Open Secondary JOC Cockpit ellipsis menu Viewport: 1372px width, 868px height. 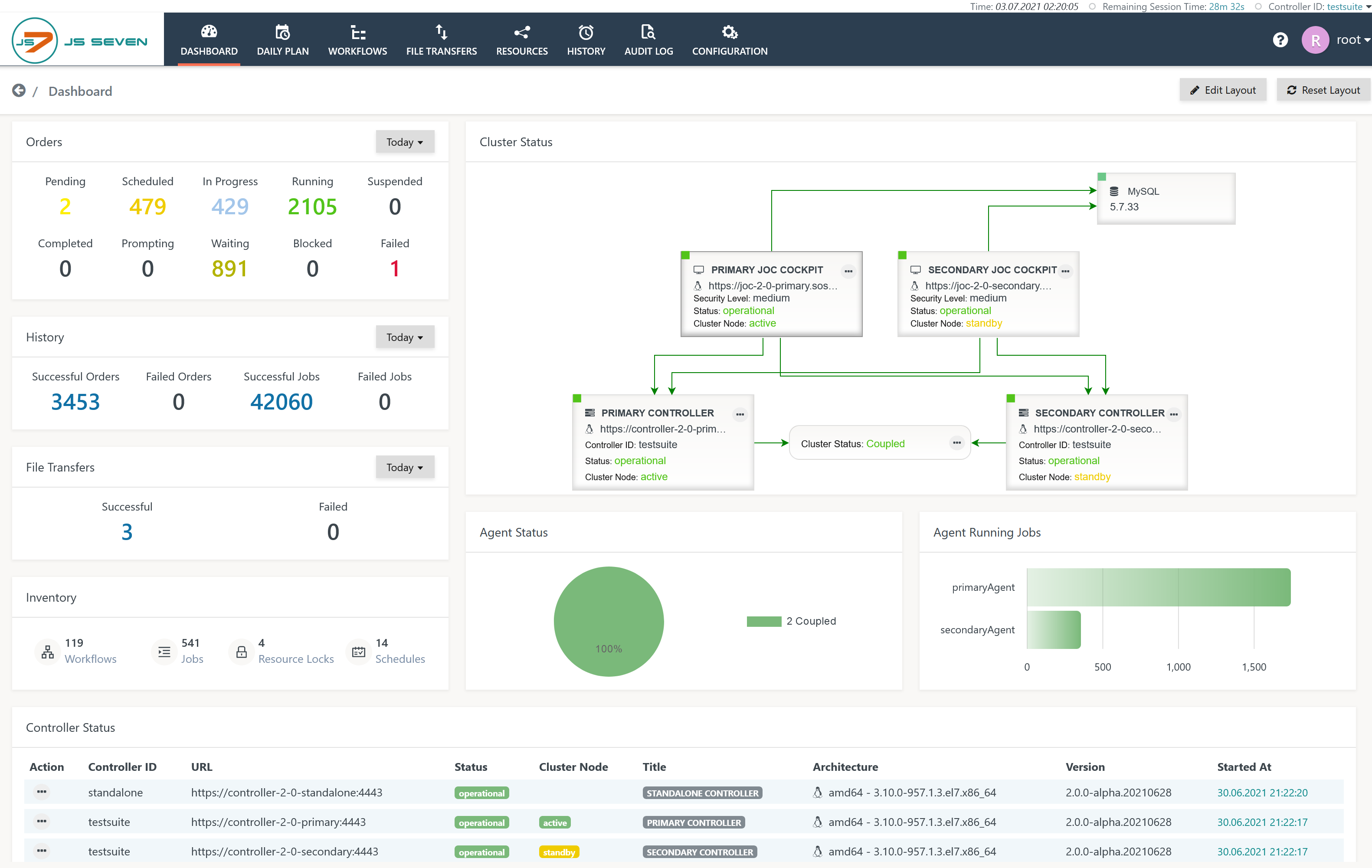tap(1065, 271)
